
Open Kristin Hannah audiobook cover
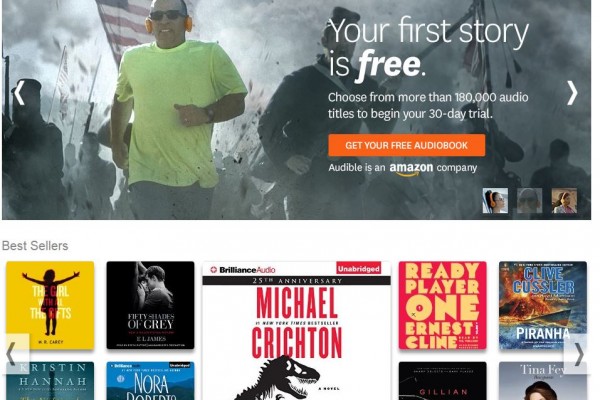coord(50,381)
